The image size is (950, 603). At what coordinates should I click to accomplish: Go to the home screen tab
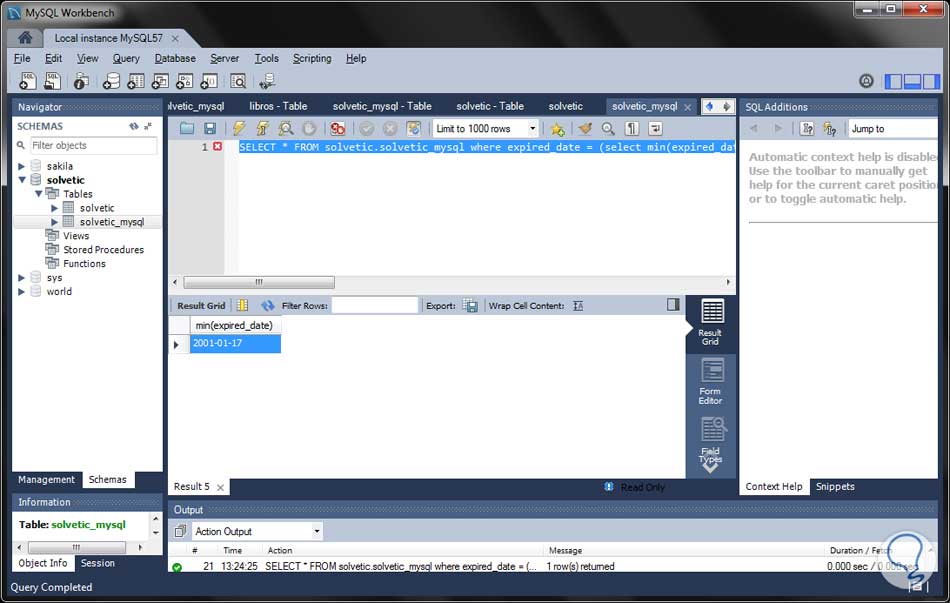25,38
